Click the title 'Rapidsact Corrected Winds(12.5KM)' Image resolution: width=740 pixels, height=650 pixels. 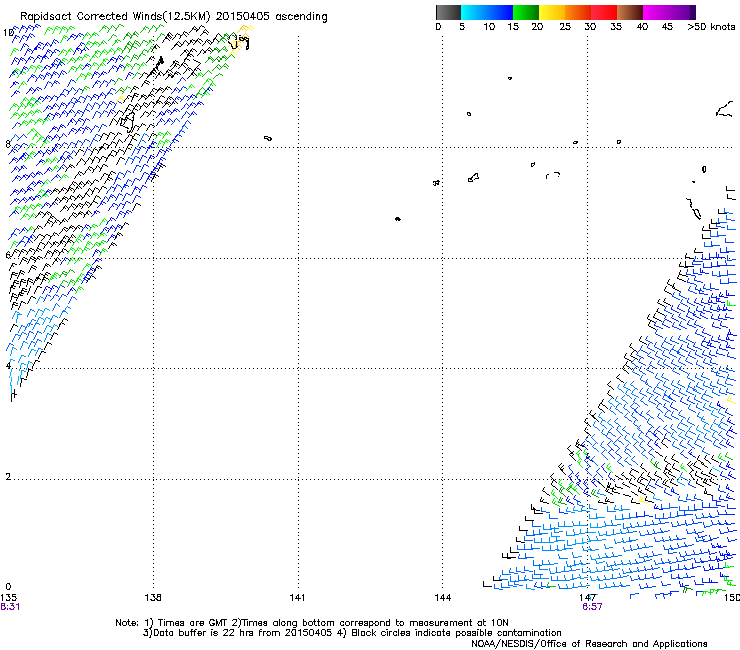[115, 17]
